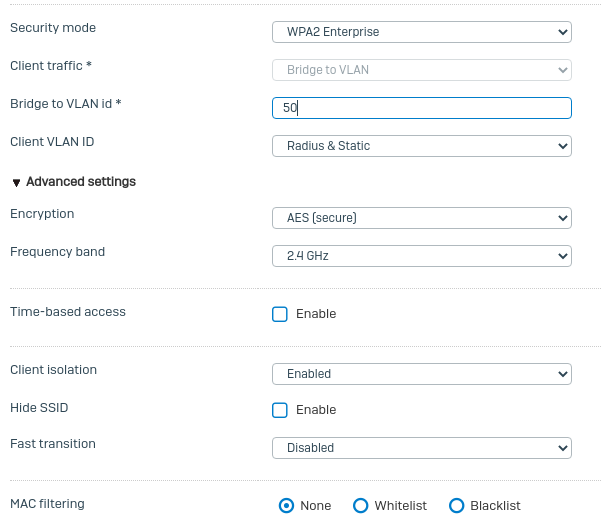Click the Hide SSID label
This screenshot has height=529, width=602.
click(x=39, y=408)
